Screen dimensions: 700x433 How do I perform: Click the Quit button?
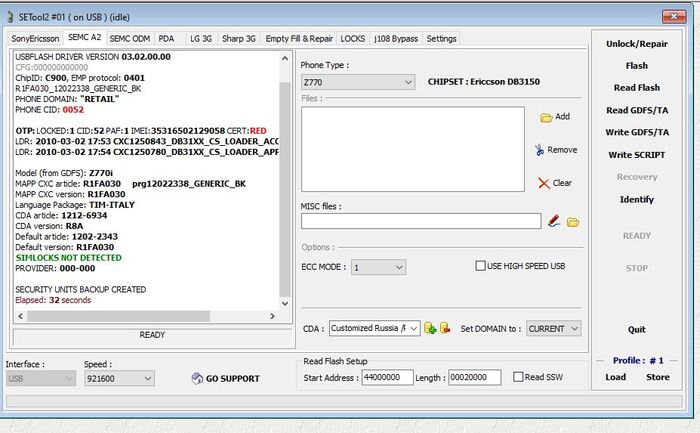[637, 329]
